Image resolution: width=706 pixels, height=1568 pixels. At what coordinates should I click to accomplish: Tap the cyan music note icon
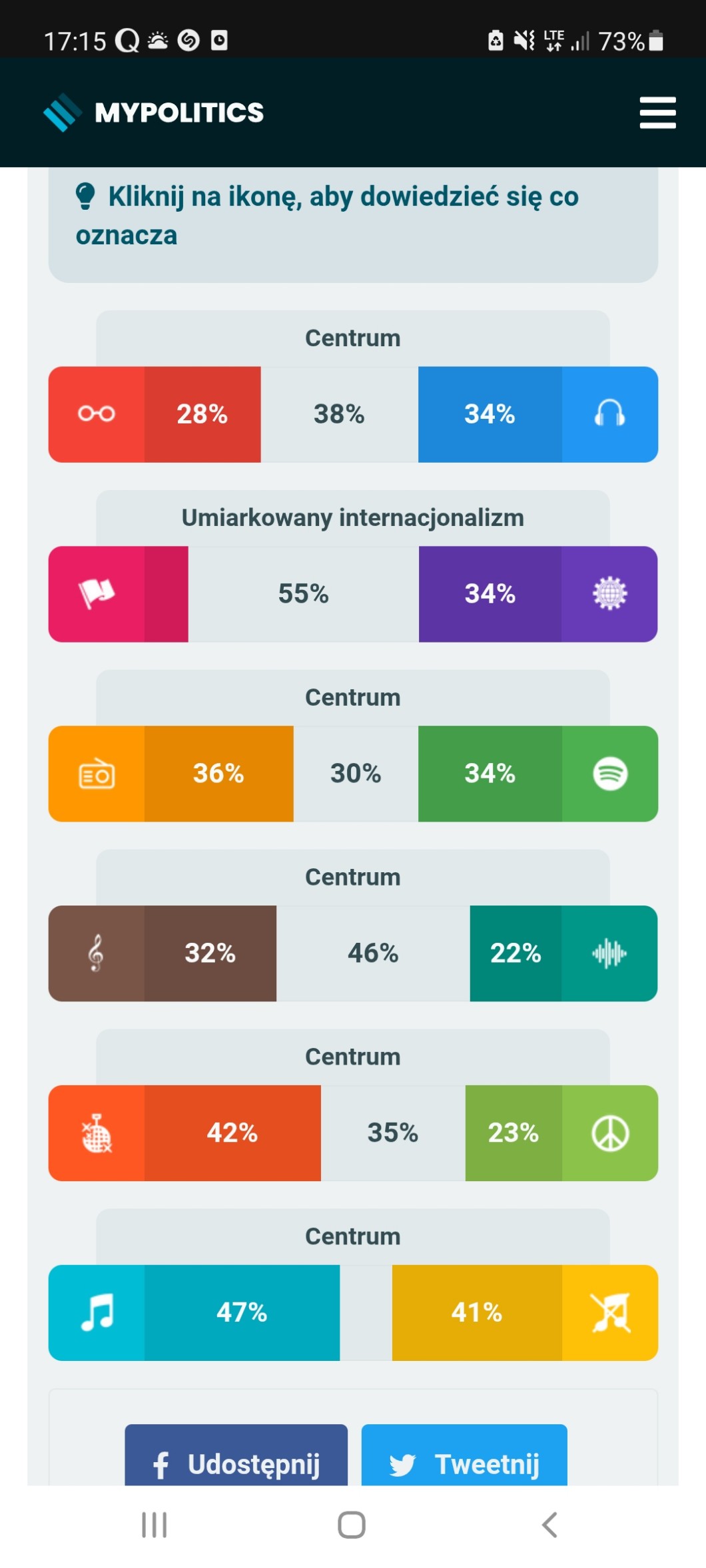[x=97, y=1313]
